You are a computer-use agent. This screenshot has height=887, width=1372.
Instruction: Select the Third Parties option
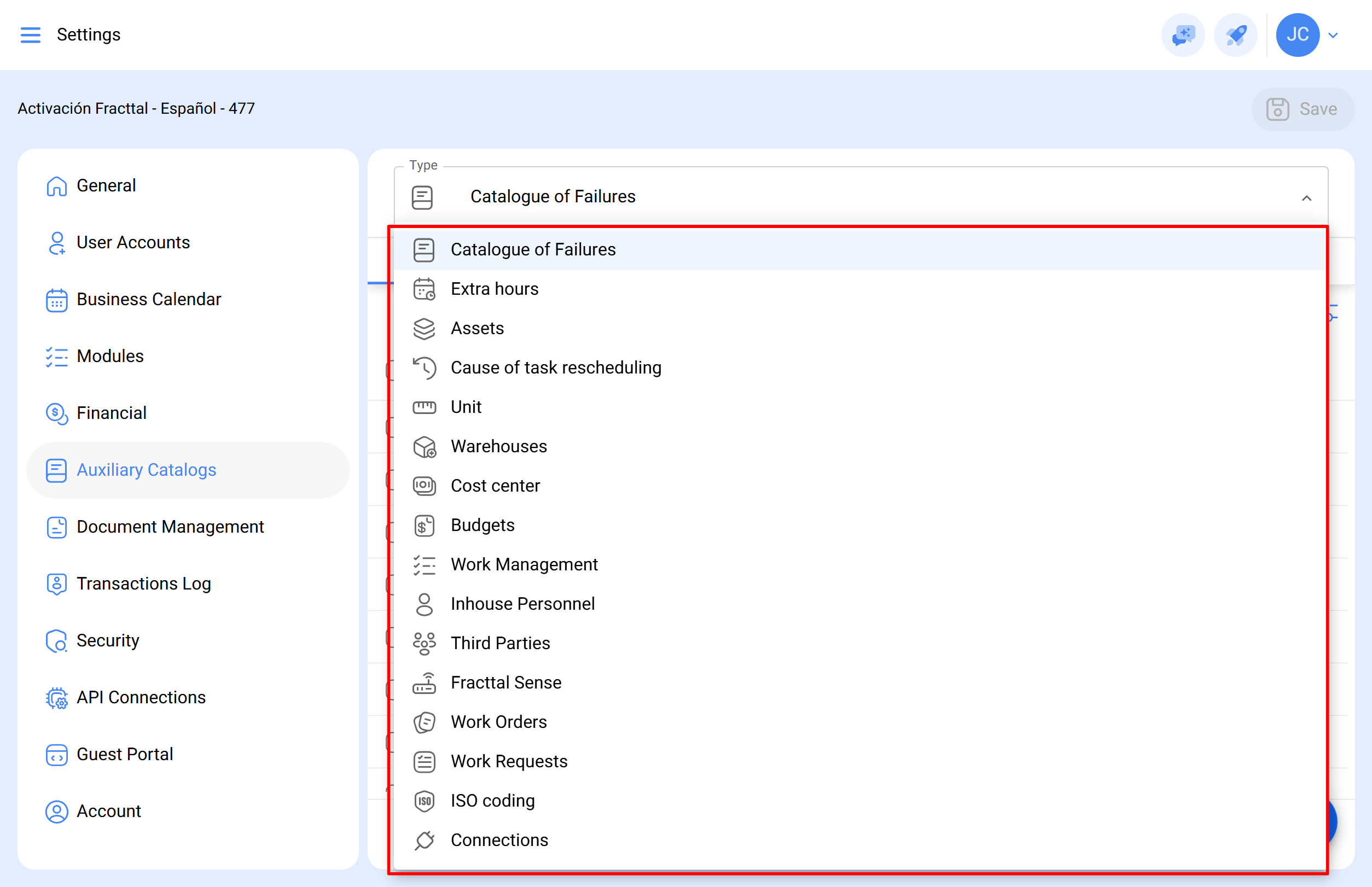(x=499, y=643)
